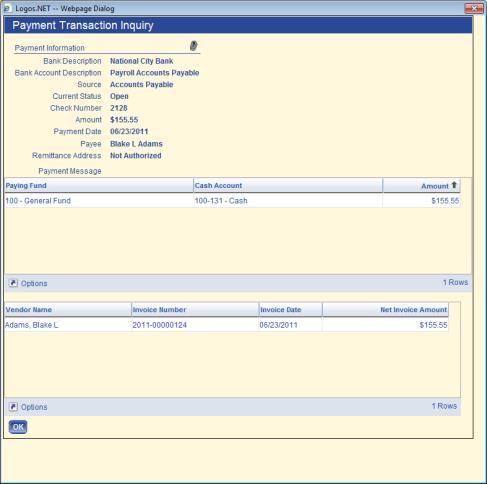Open Options icon under Vendor Name grid
Screen dimensions: 487x484
[13, 407]
